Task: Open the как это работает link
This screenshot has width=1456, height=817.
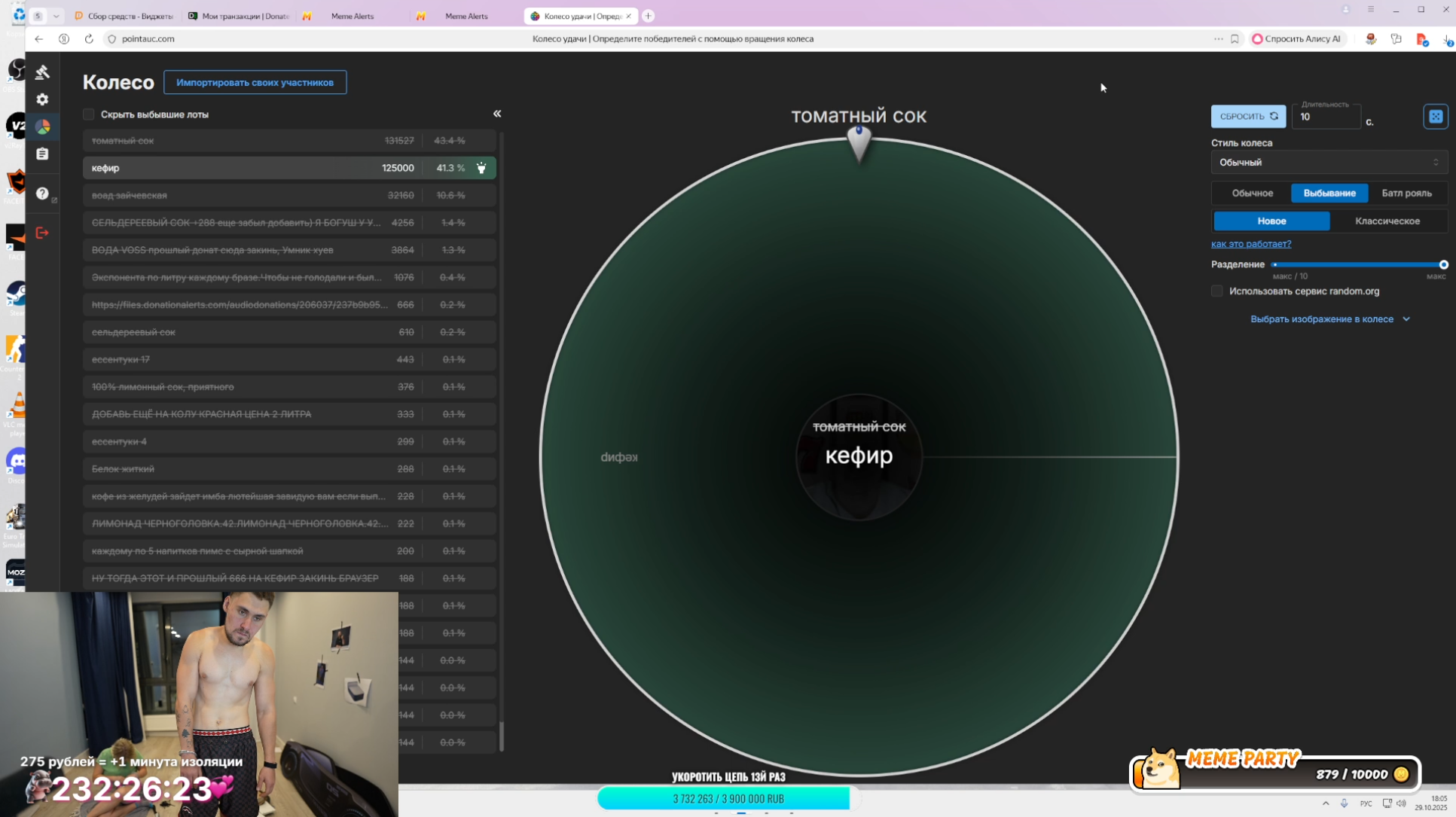Action: coord(1250,244)
